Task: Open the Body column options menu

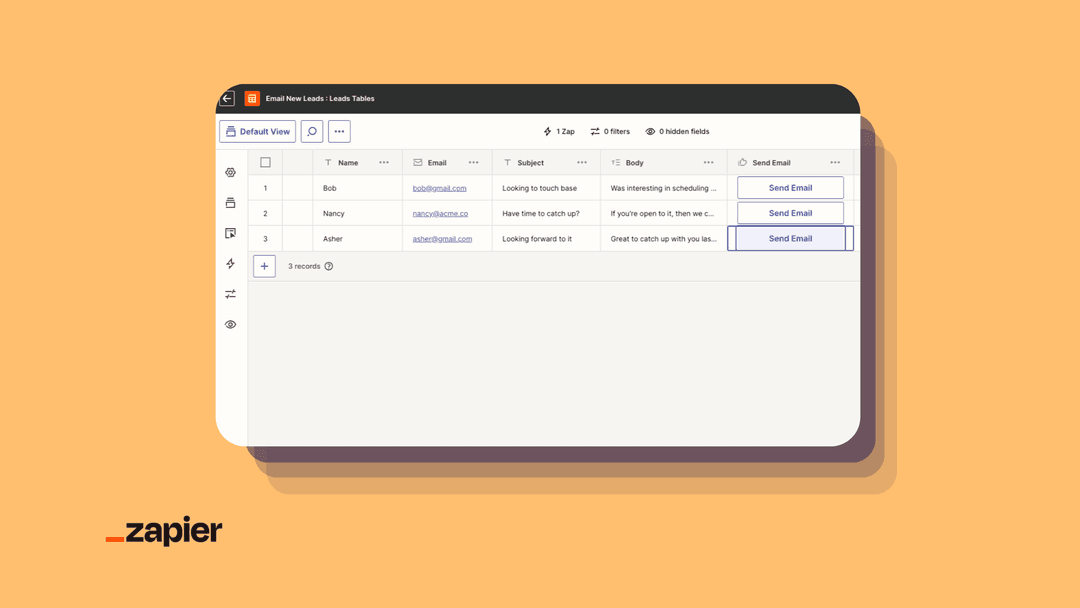Action: 709,162
